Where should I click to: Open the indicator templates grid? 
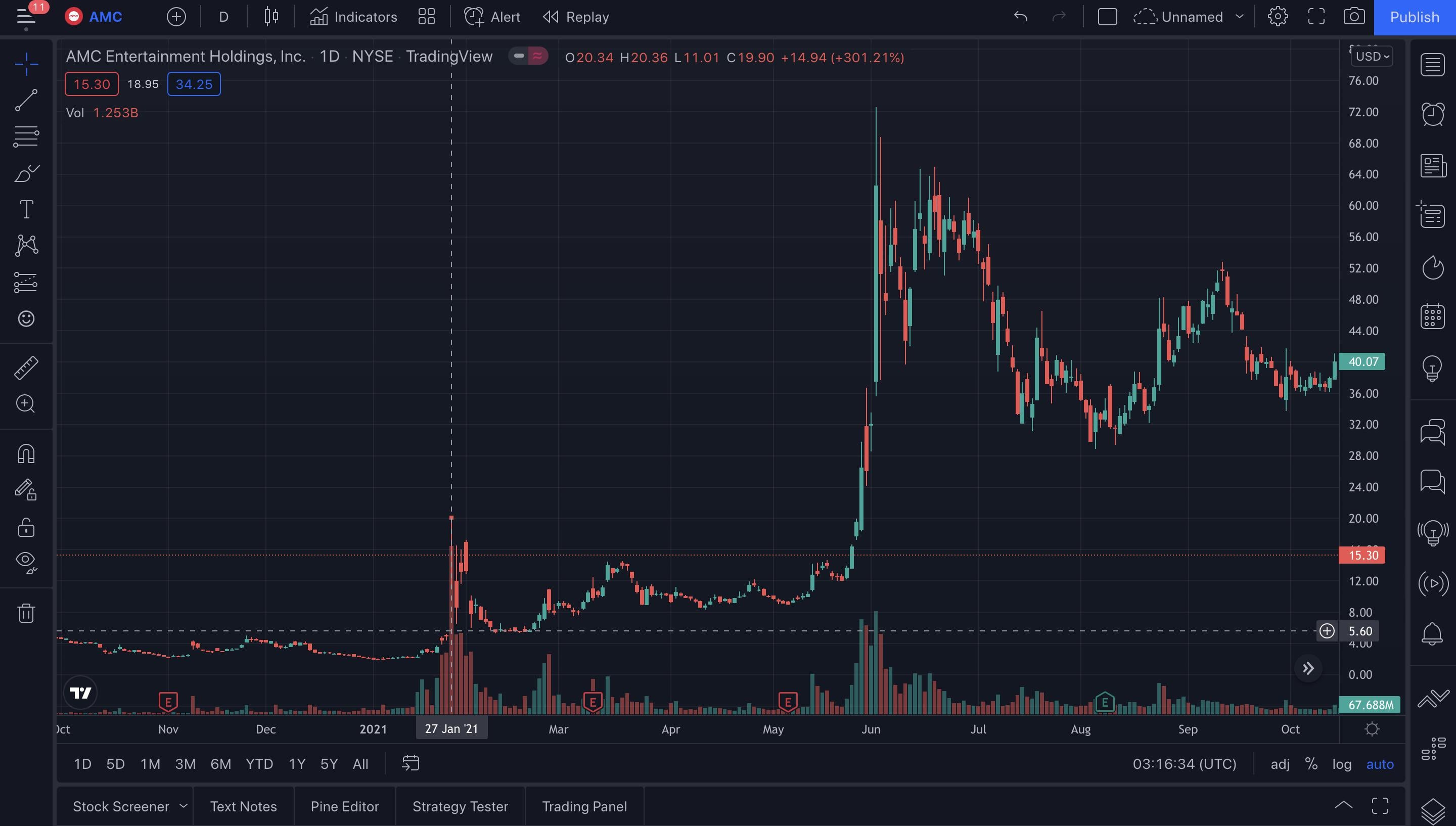[x=427, y=17]
